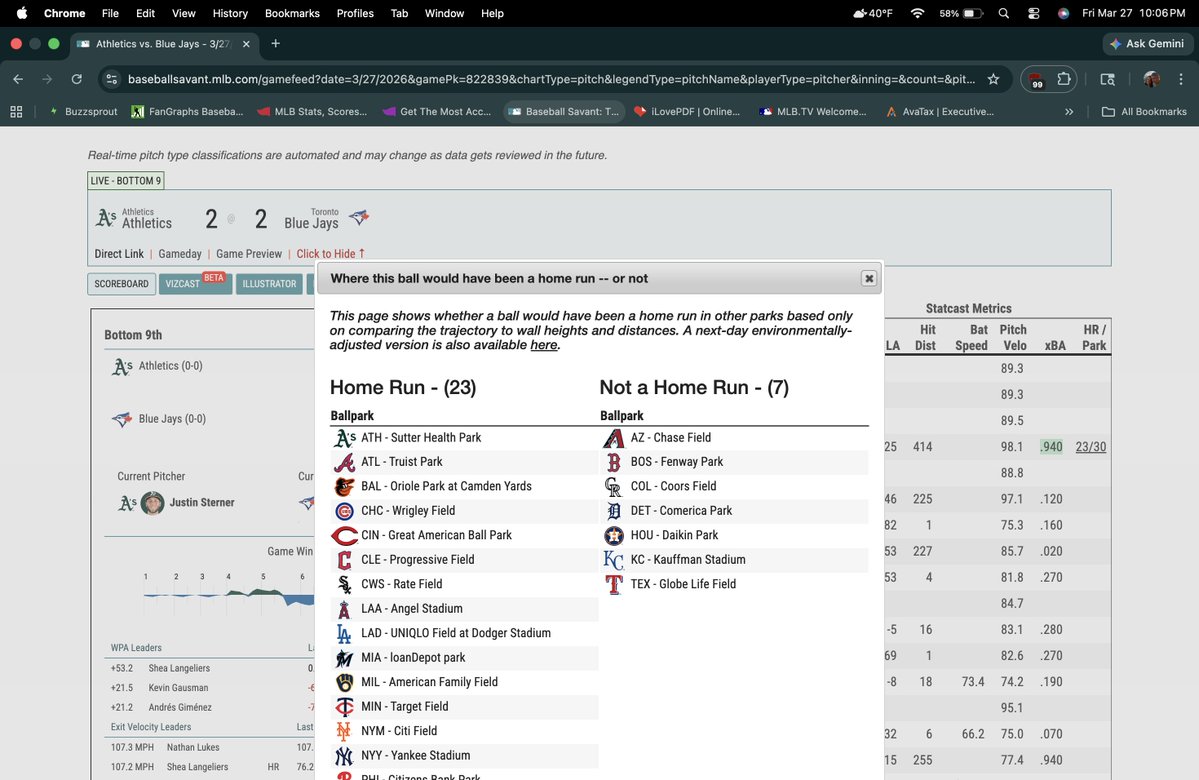Open the Direct Link
This screenshot has height=780, width=1199.
click(x=119, y=254)
